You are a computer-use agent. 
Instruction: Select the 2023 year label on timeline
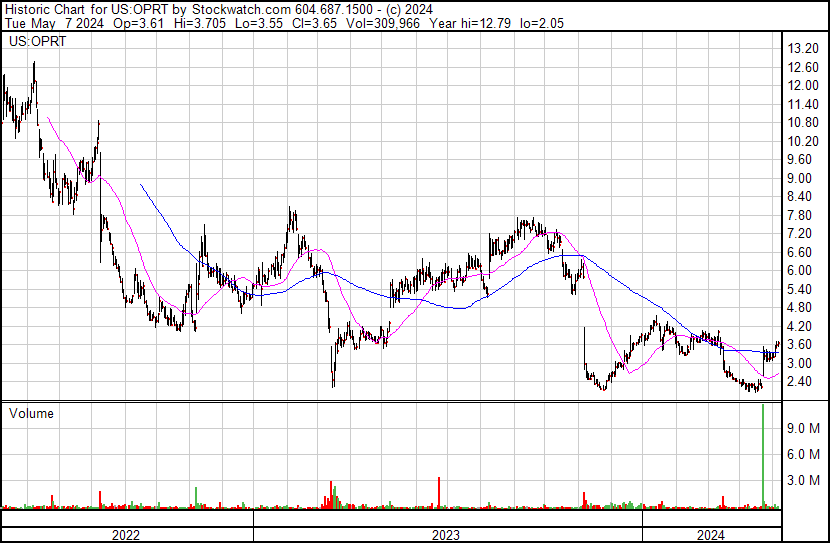(446, 534)
